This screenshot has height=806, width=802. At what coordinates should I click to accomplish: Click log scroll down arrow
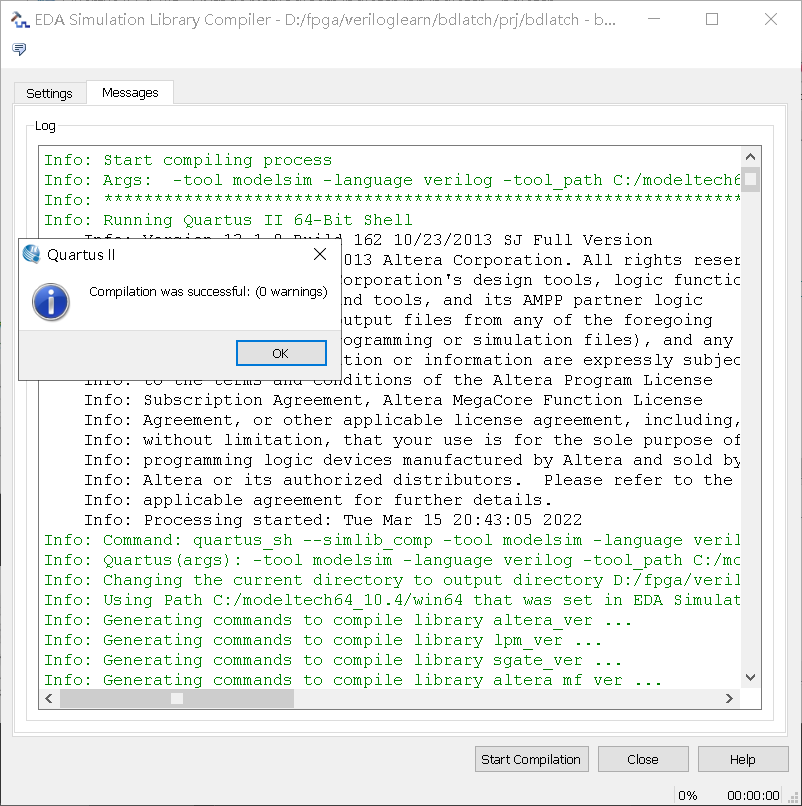tap(751, 677)
